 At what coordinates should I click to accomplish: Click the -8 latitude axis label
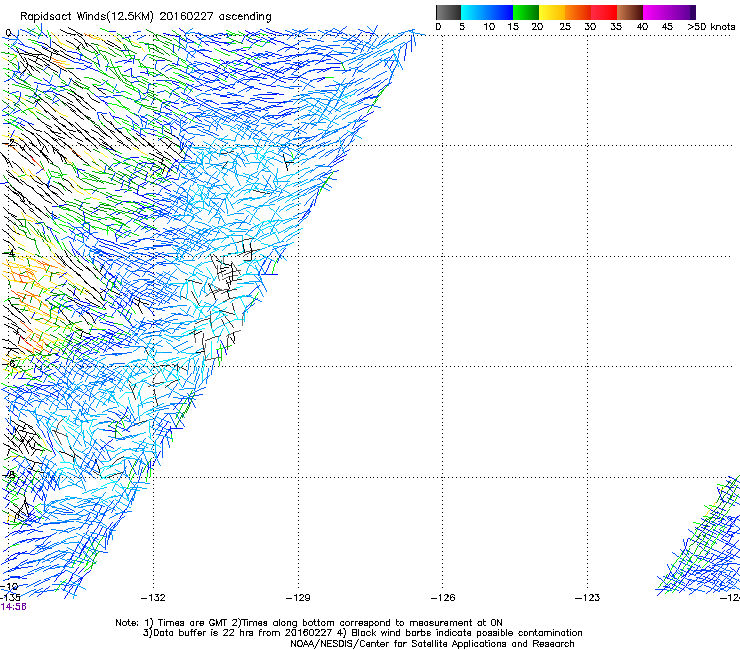(x=8, y=474)
